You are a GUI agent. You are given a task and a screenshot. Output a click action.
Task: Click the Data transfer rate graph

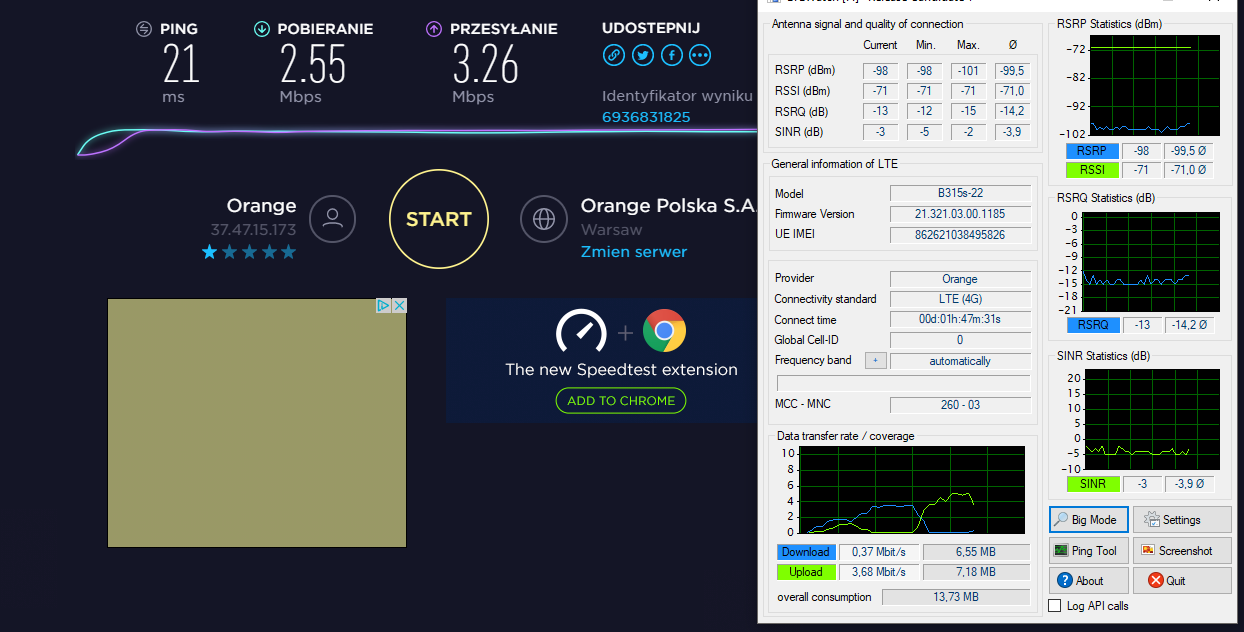[912, 490]
